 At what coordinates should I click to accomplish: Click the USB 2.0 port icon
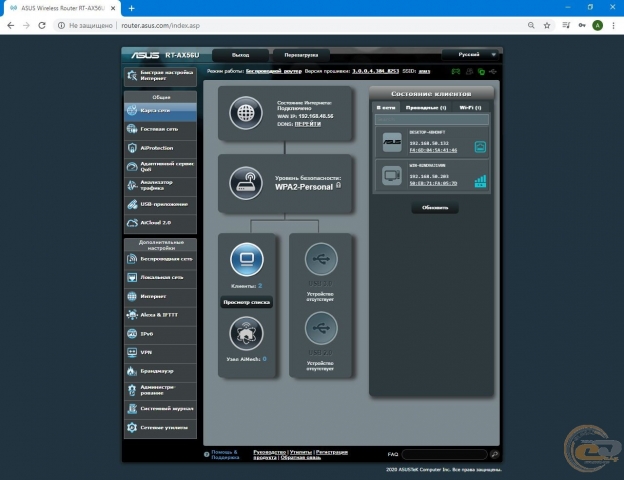(321, 328)
